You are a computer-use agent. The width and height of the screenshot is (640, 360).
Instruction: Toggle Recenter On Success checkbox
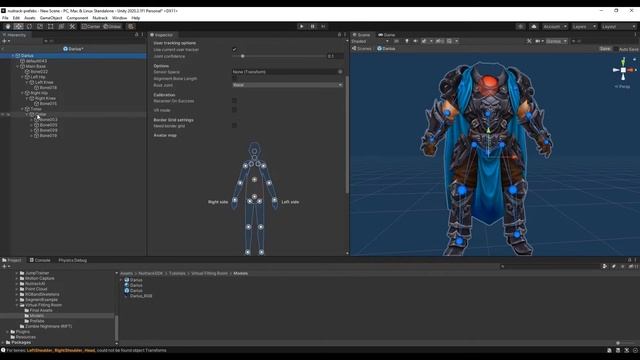coord(234,101)
